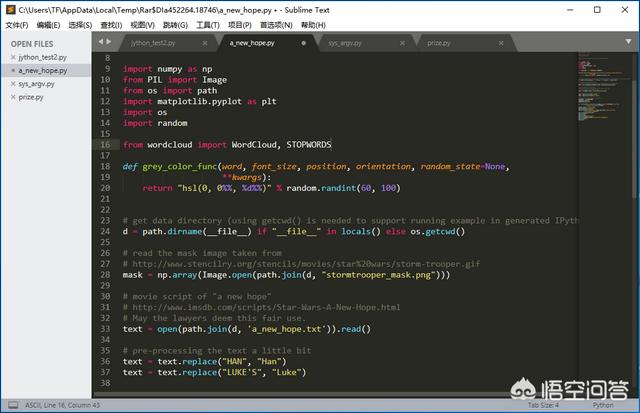
Task: Place cursor on 'import numpy as np' line
Action: (167, 69)
